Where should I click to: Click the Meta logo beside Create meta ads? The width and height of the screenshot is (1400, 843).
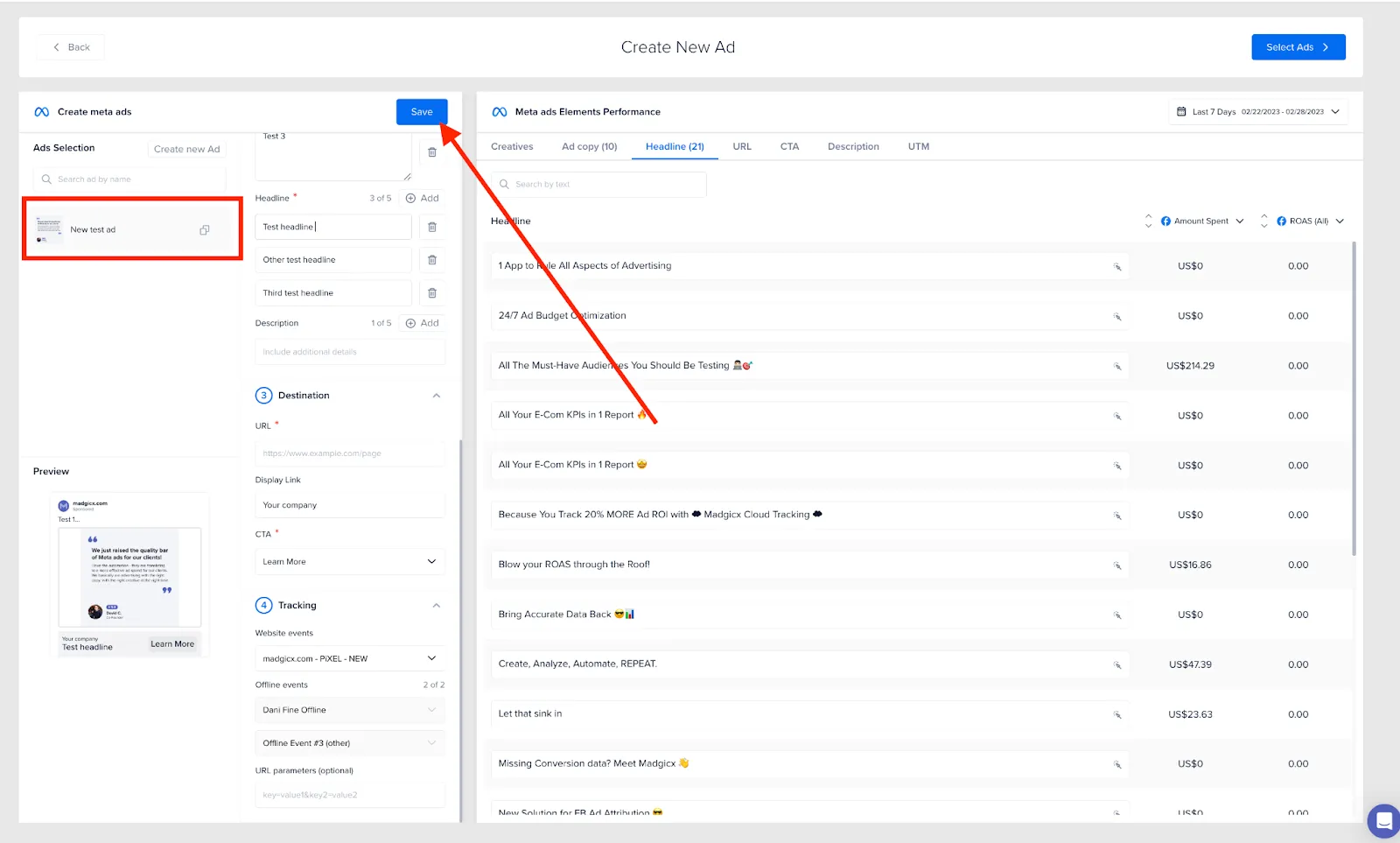point(42,112)
